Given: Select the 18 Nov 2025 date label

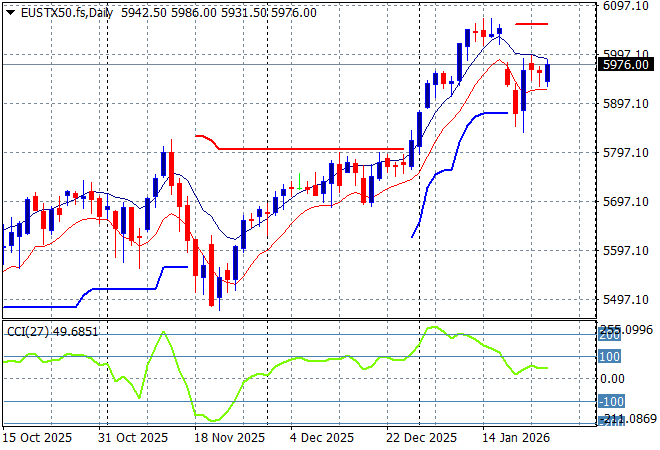Looking at the screenshot, I should pyautogui.click(x=229, y=438).
